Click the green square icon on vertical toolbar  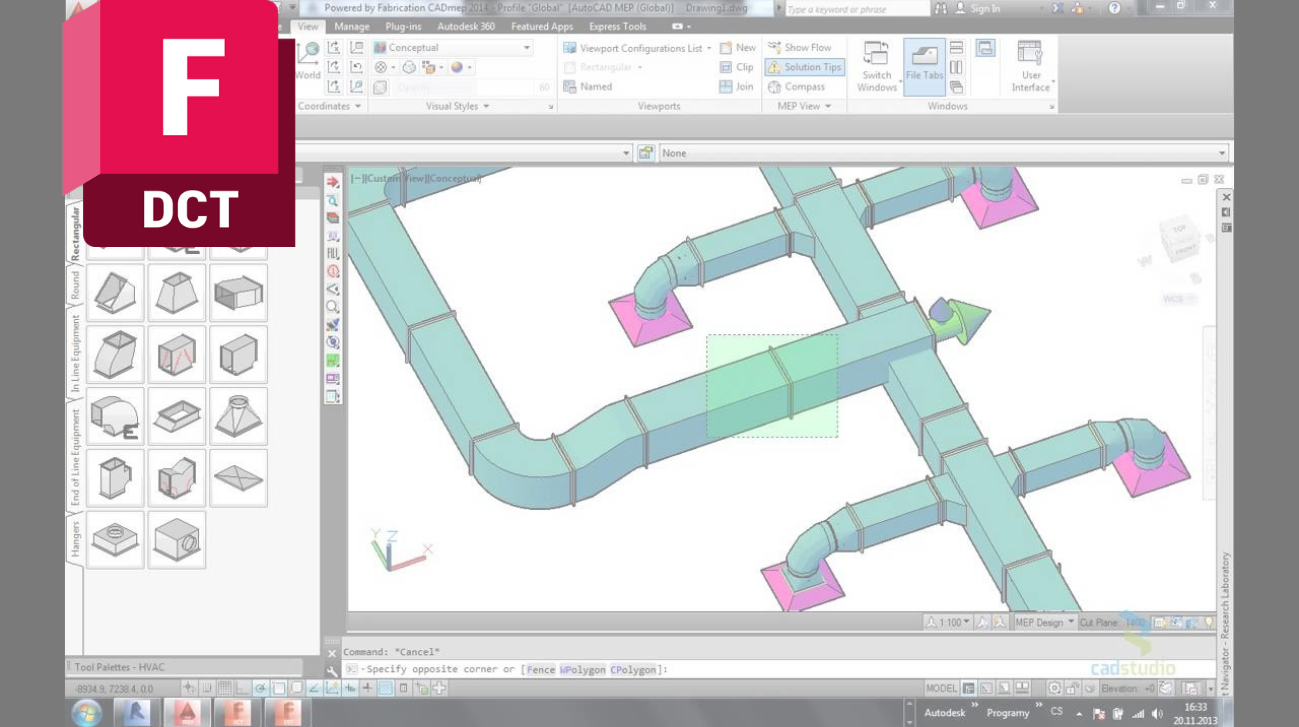pos(333,360)
